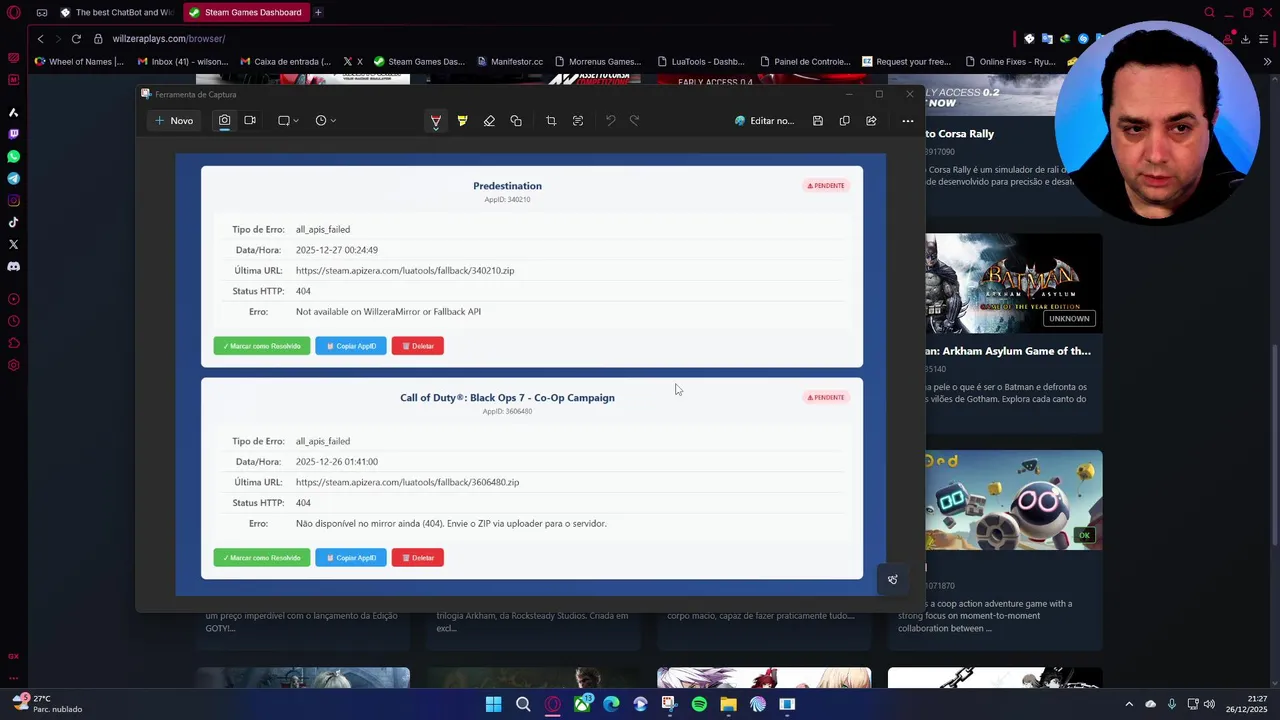The image size is (1280, 720).
Task: Open Twitch in the Opera sidebar
Action: 14,134
